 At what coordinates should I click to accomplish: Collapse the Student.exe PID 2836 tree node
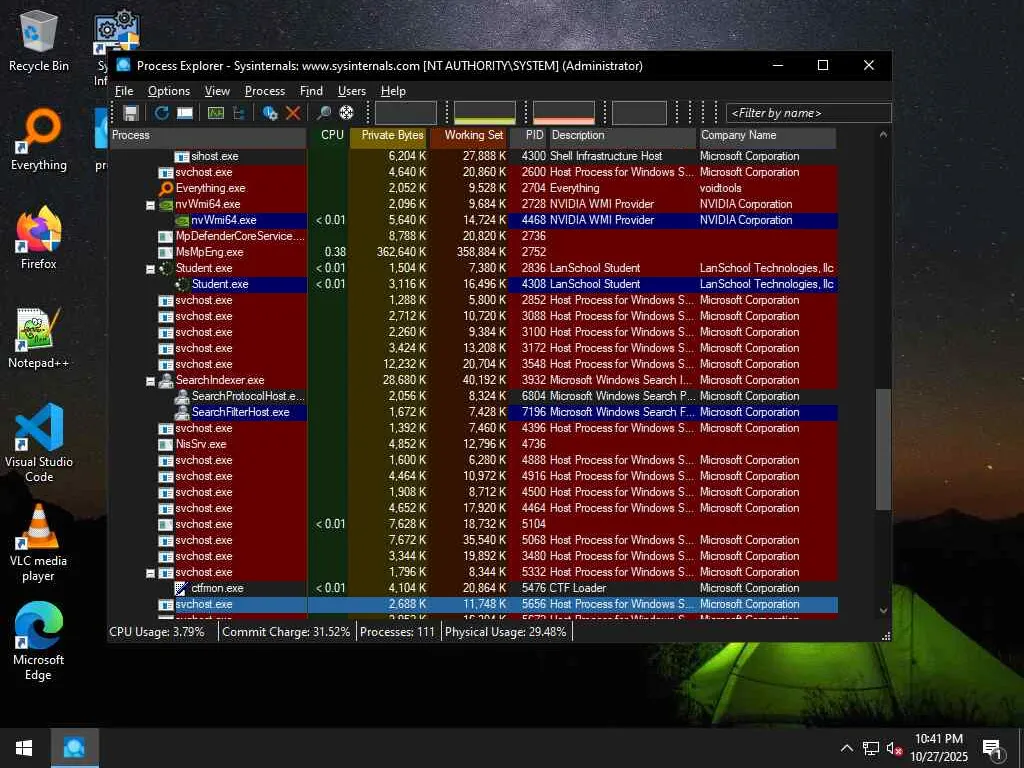150,269
